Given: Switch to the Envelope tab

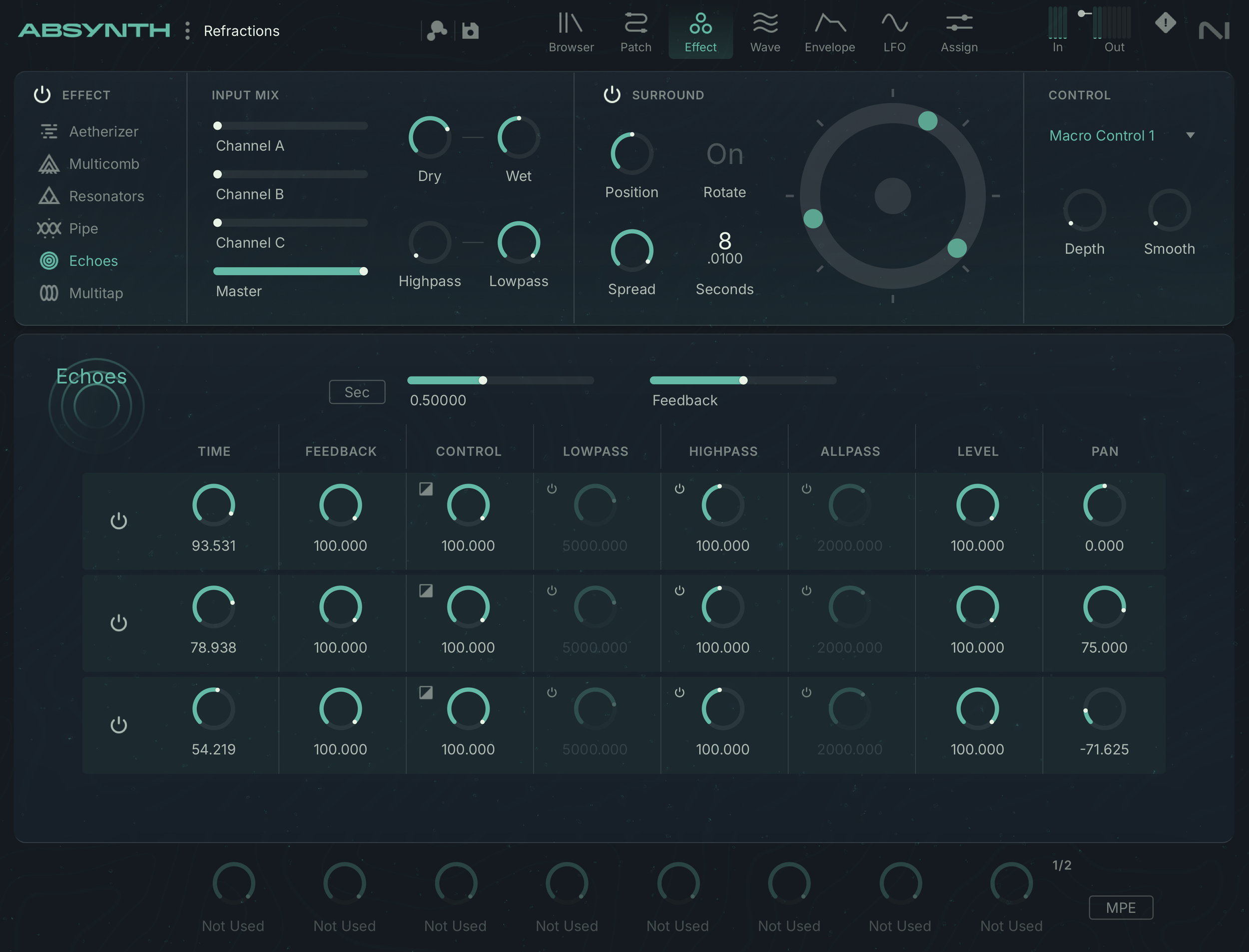Looking at the screenshot, I should tap(830, 32).
